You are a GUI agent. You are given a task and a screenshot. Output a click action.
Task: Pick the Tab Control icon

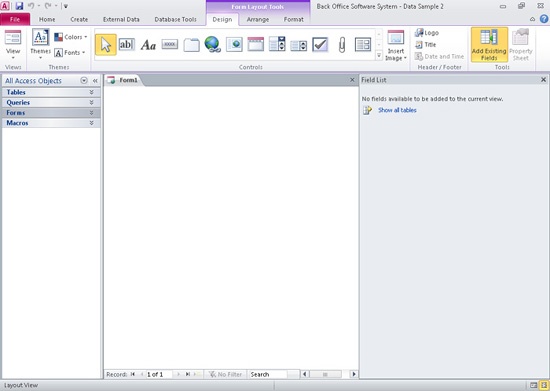point(192,45)
